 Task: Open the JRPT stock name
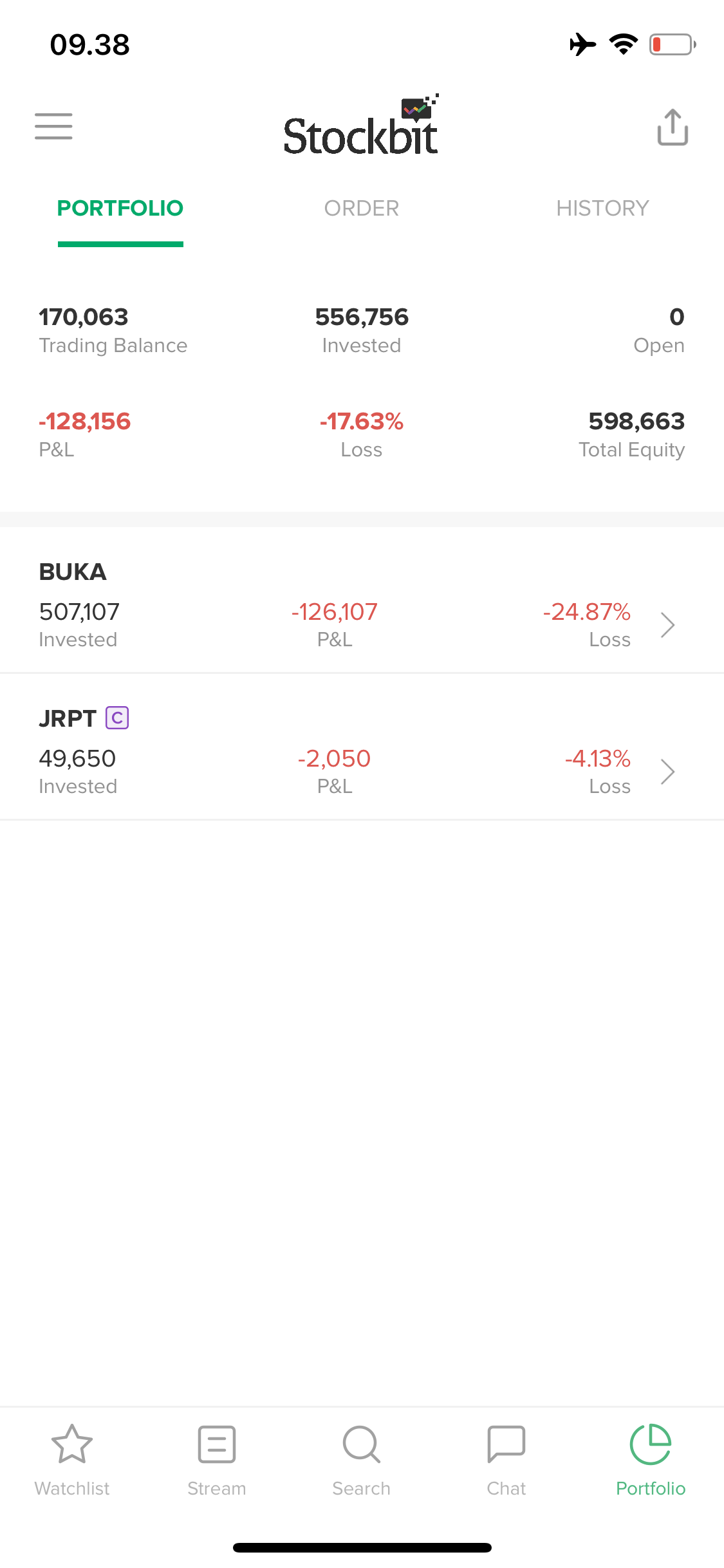coord(68,718)
